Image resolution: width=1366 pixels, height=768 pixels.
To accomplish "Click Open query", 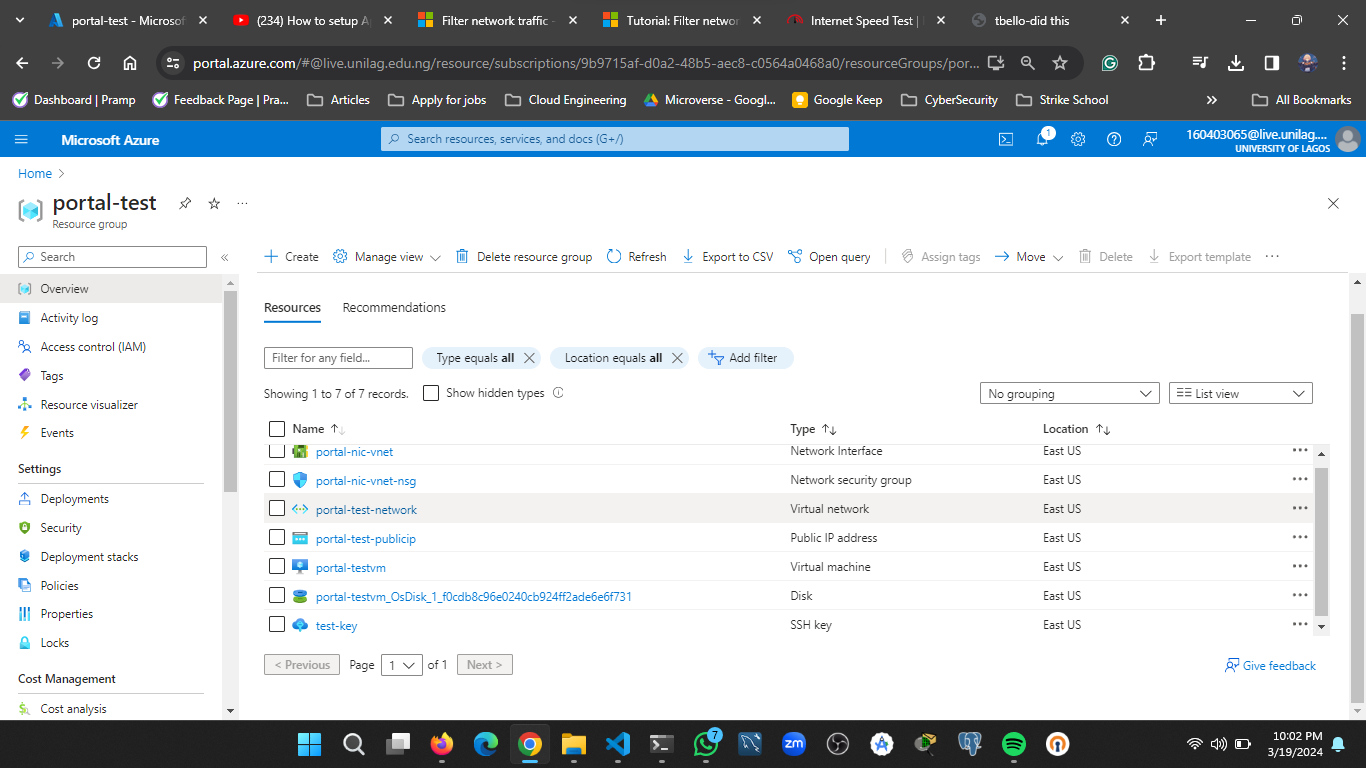I will coord(829,257).
